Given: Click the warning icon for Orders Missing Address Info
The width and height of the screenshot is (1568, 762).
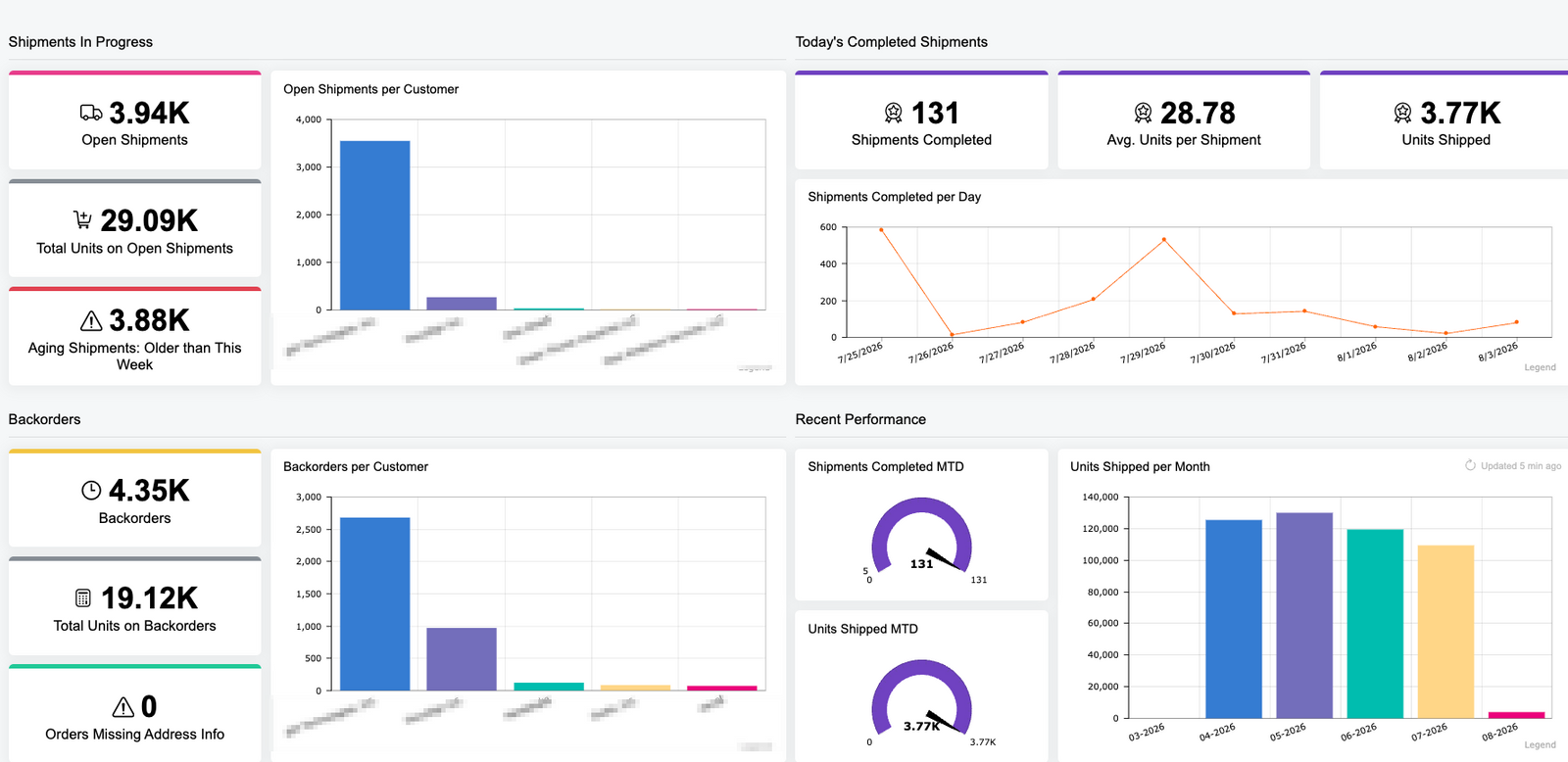Looking at the screenshot, I should 123,706.
